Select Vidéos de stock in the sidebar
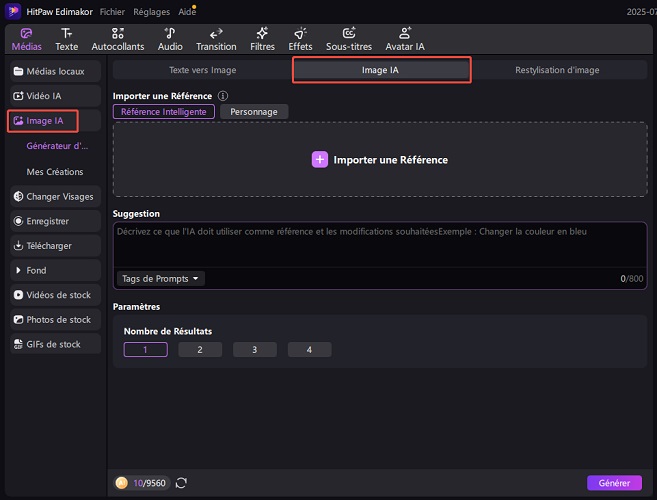 (x=55, y=295)
